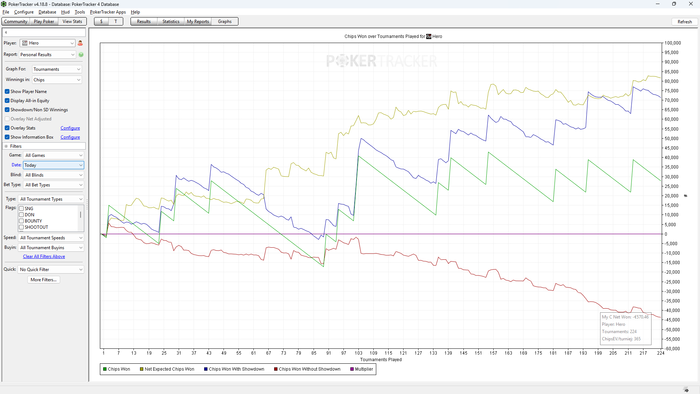Click the green Chips Won legend swatch

pyautogui.click(x=105, y=369)
